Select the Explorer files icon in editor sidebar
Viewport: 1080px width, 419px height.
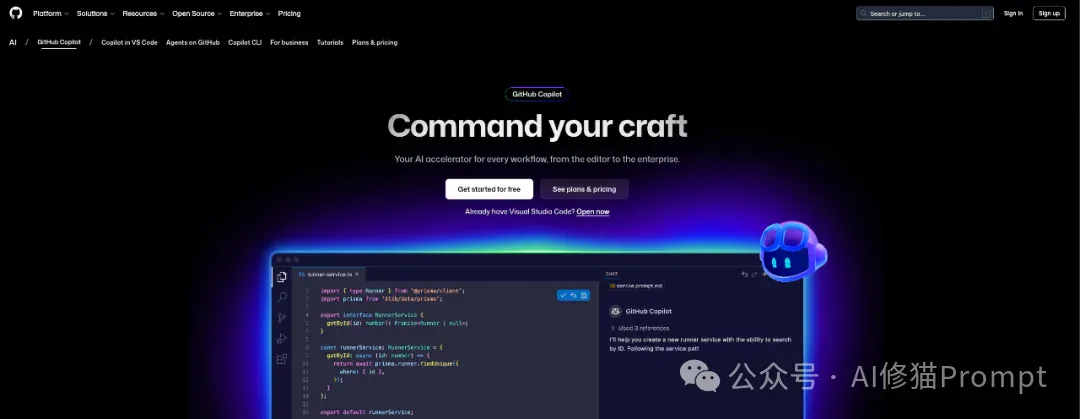tap(282, 277)
